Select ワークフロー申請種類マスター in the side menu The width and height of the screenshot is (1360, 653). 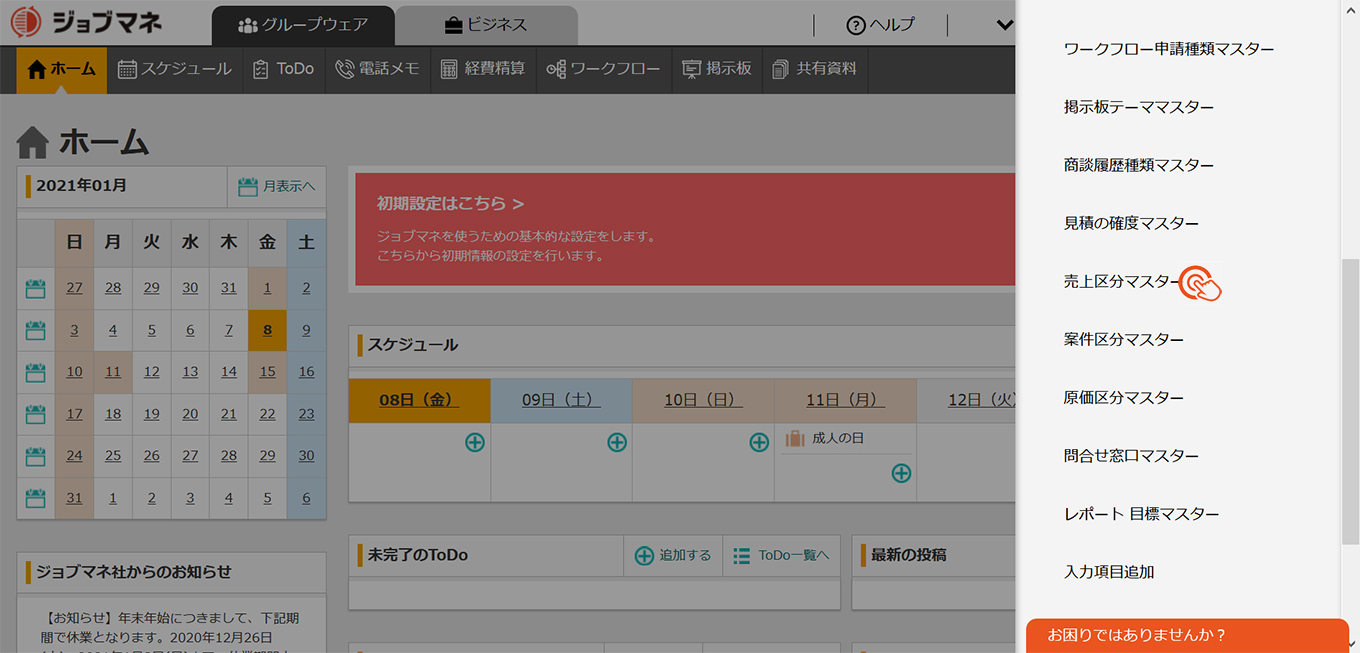(x=1169, y=49)
